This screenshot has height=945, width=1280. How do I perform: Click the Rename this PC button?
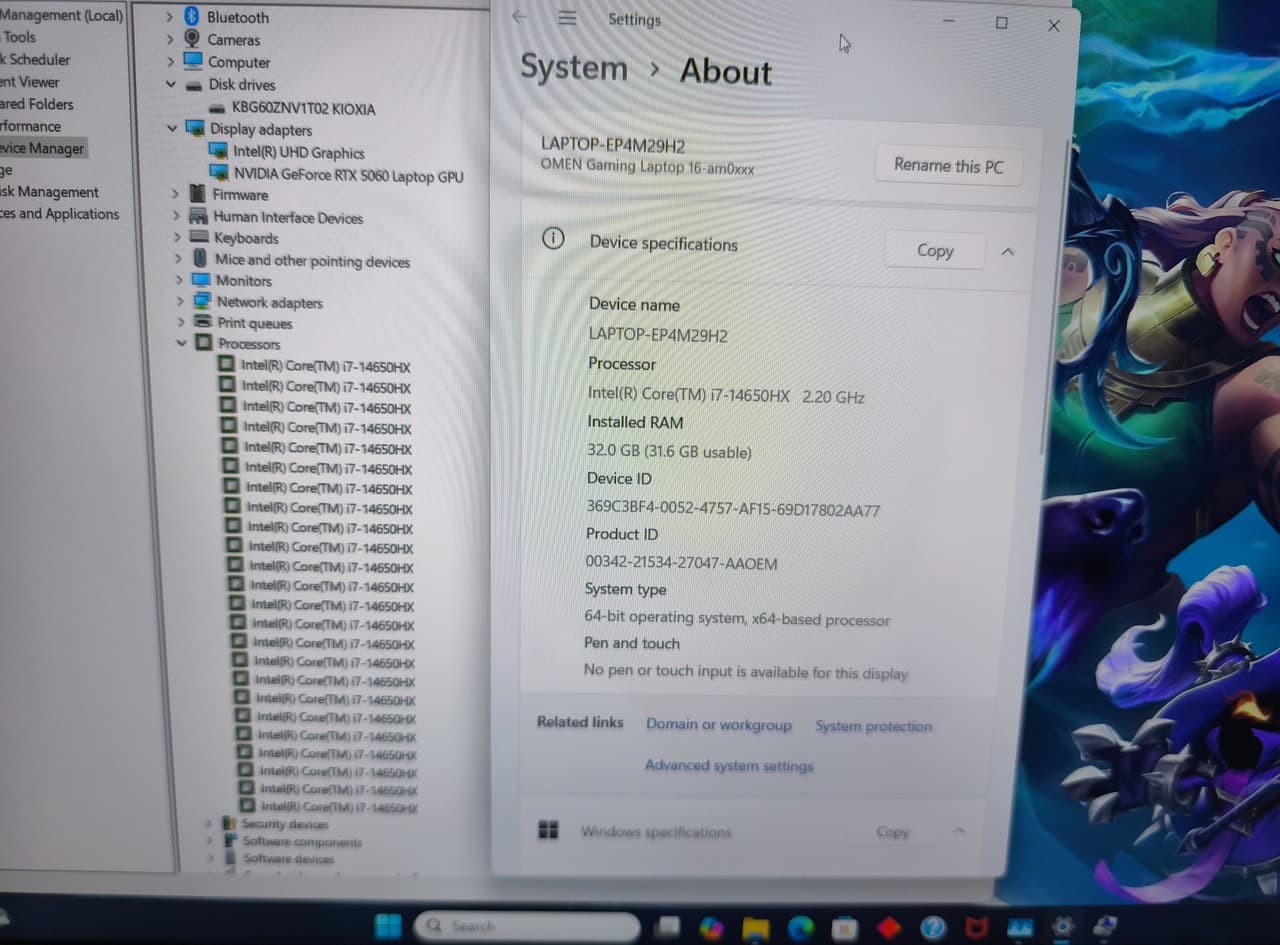(948, 166)
